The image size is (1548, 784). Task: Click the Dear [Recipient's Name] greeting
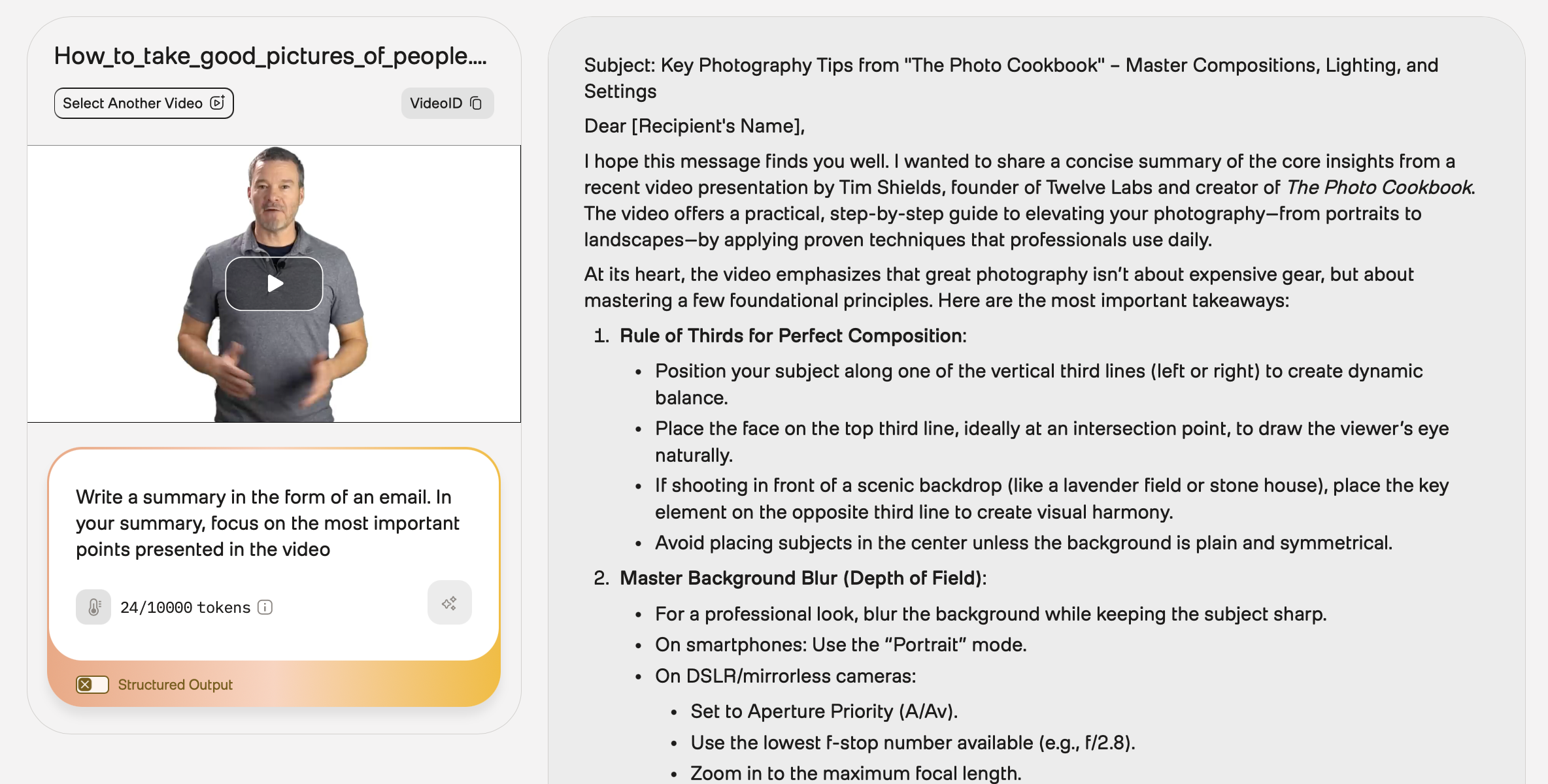pyautogui.click(x=694, y=125)
